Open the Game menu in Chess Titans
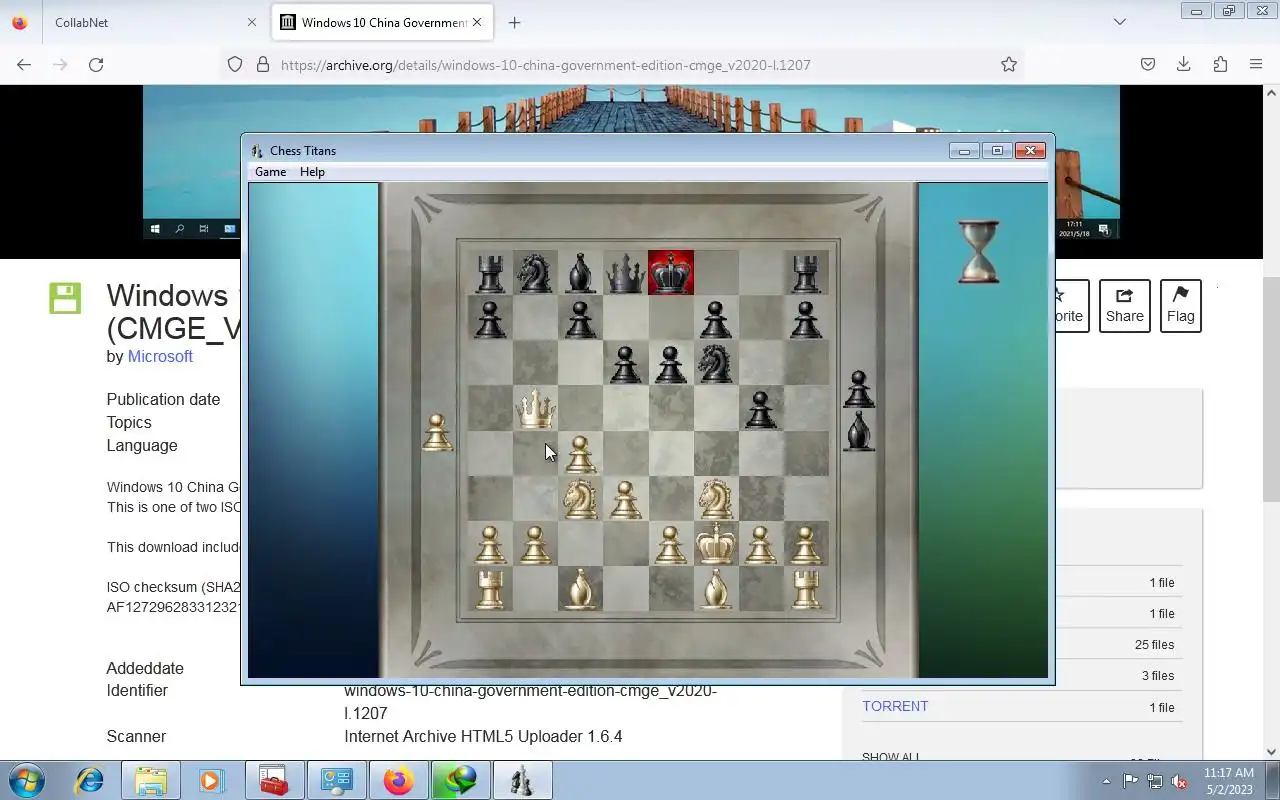The image size is (1280, 800). [x=270, y=172]
